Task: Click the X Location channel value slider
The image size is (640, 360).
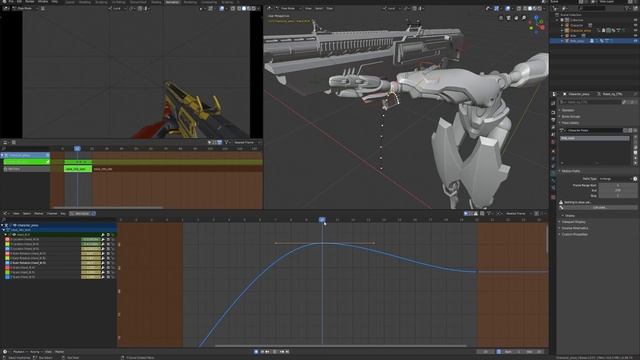Action: click(91, 240)
